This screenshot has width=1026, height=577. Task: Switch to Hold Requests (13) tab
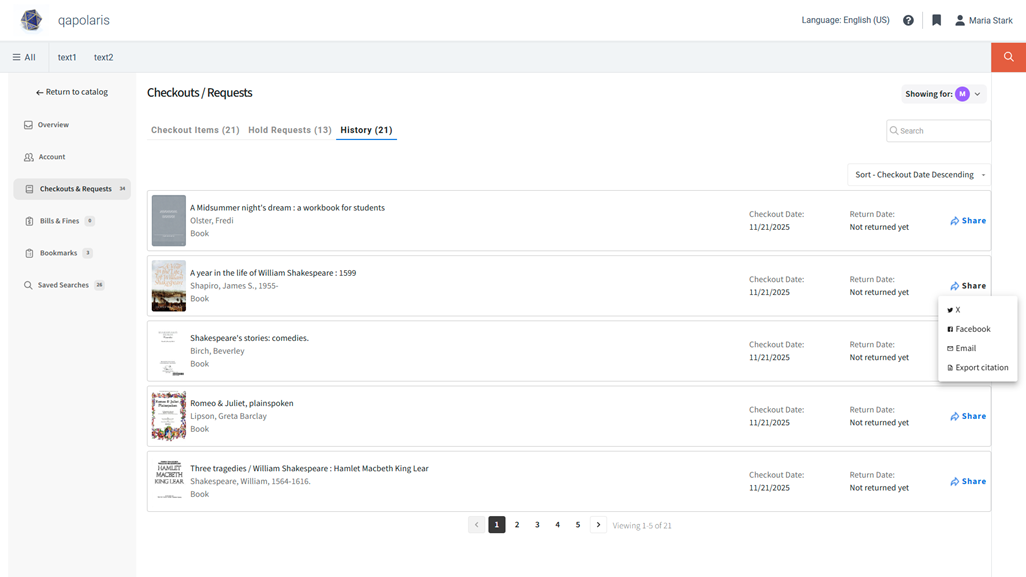290,130
